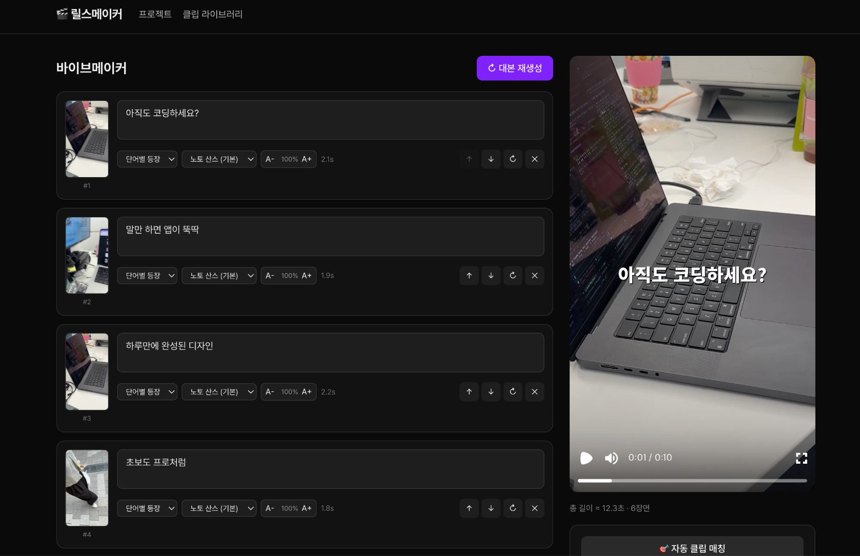Image resolution: width=860 pixels, height=556 pixels.
Task: Select scene #4 walking person thumbnail
Action: point(87,488)
